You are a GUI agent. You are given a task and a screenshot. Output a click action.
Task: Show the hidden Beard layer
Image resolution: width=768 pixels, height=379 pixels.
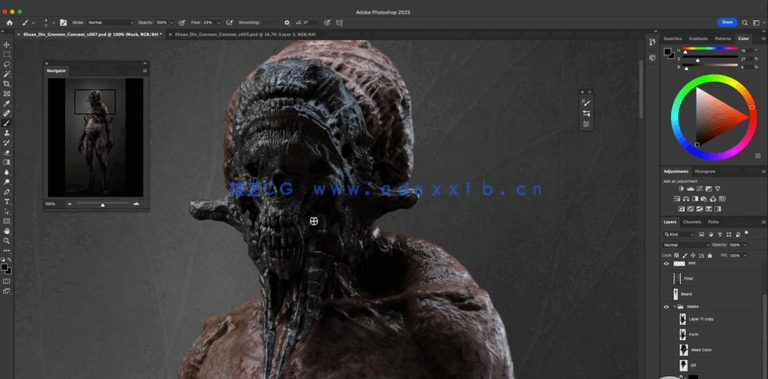point(666,294)
